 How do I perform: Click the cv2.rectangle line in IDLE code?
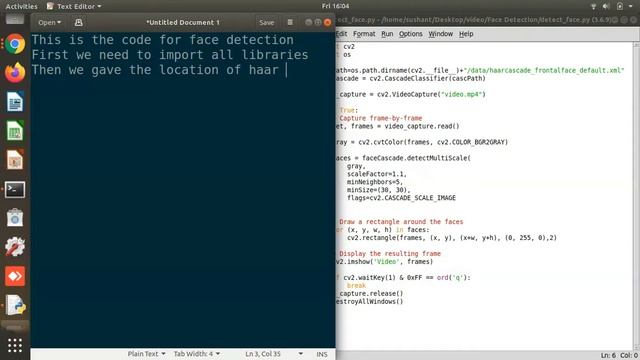pyautogui.click(x=452, y=238)
